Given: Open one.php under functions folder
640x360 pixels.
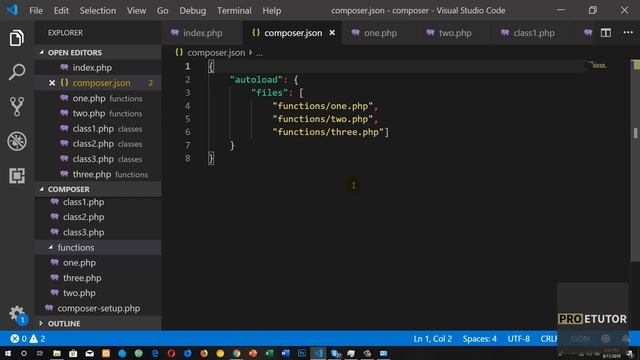Looking at the screenshot, I should (98, 263).
